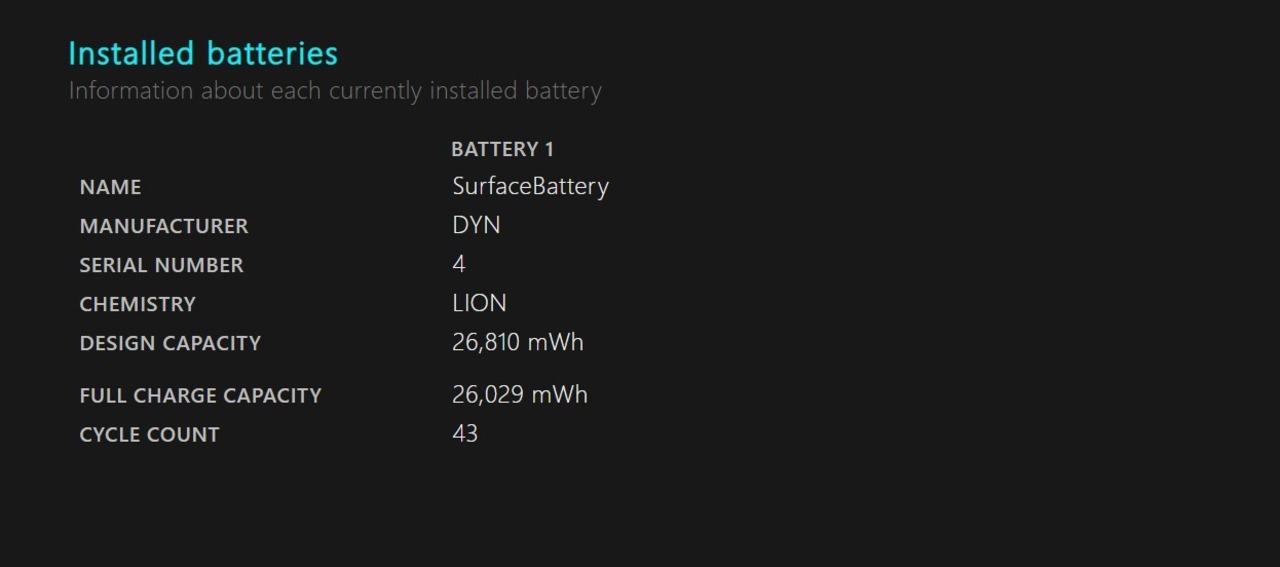Click the DESIGN CAPACITY row label
The height and width of the screenshot is (567, 1280).
coord(170,343)
